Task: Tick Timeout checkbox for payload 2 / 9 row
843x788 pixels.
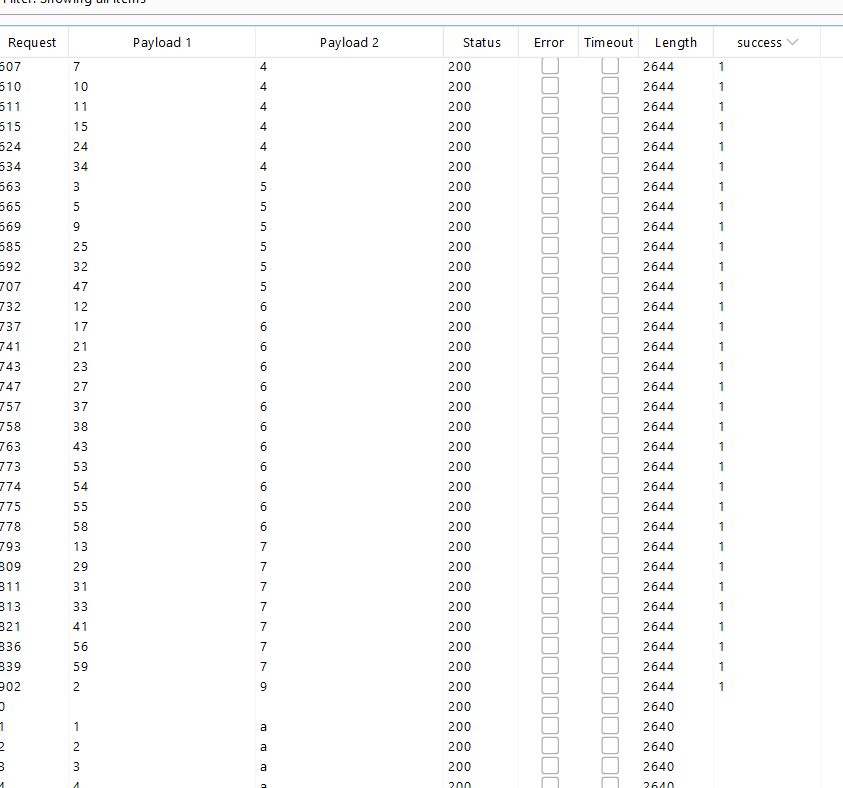Action: point(610,686)
